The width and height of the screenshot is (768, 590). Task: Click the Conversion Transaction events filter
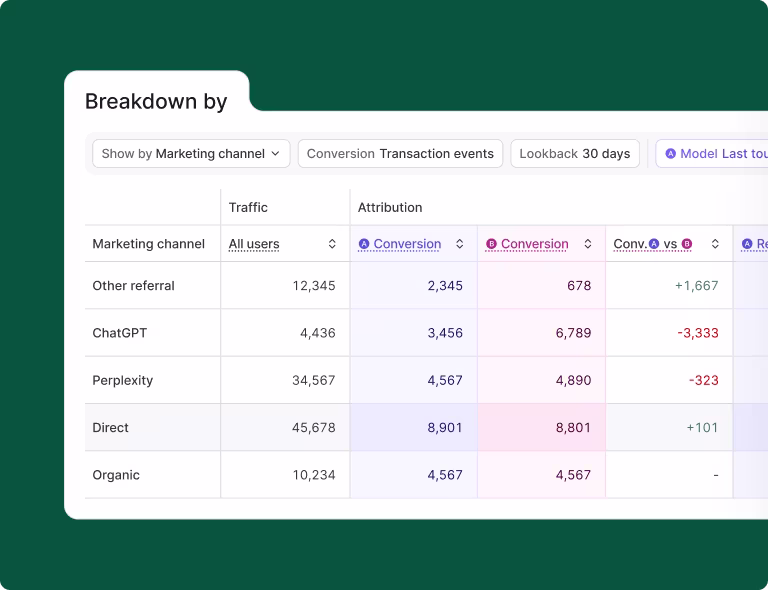coord(400,154)
